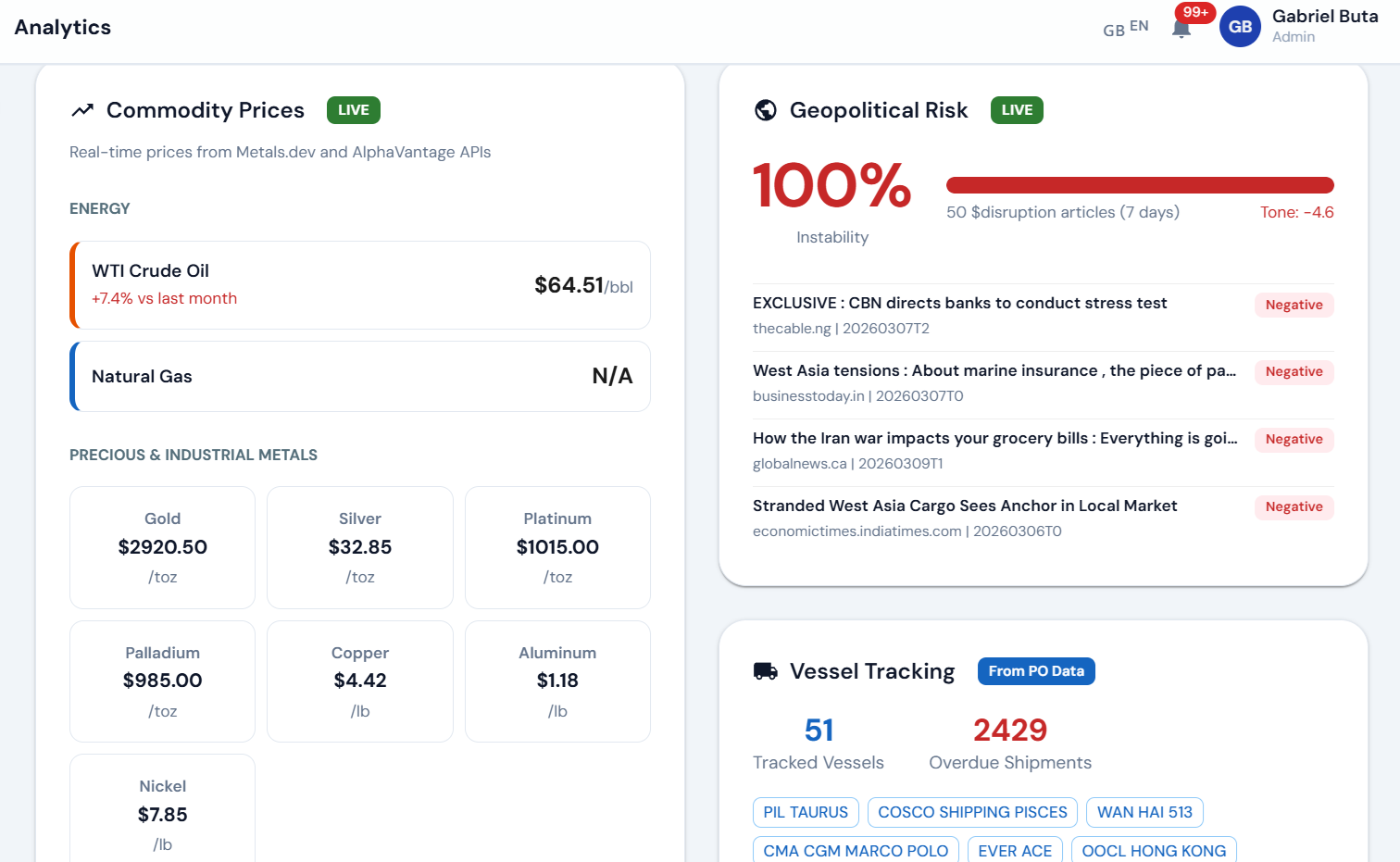Select the WAN HAI 513 vessel
This screenshot has height=862, width=1400.
(1144, 812)
